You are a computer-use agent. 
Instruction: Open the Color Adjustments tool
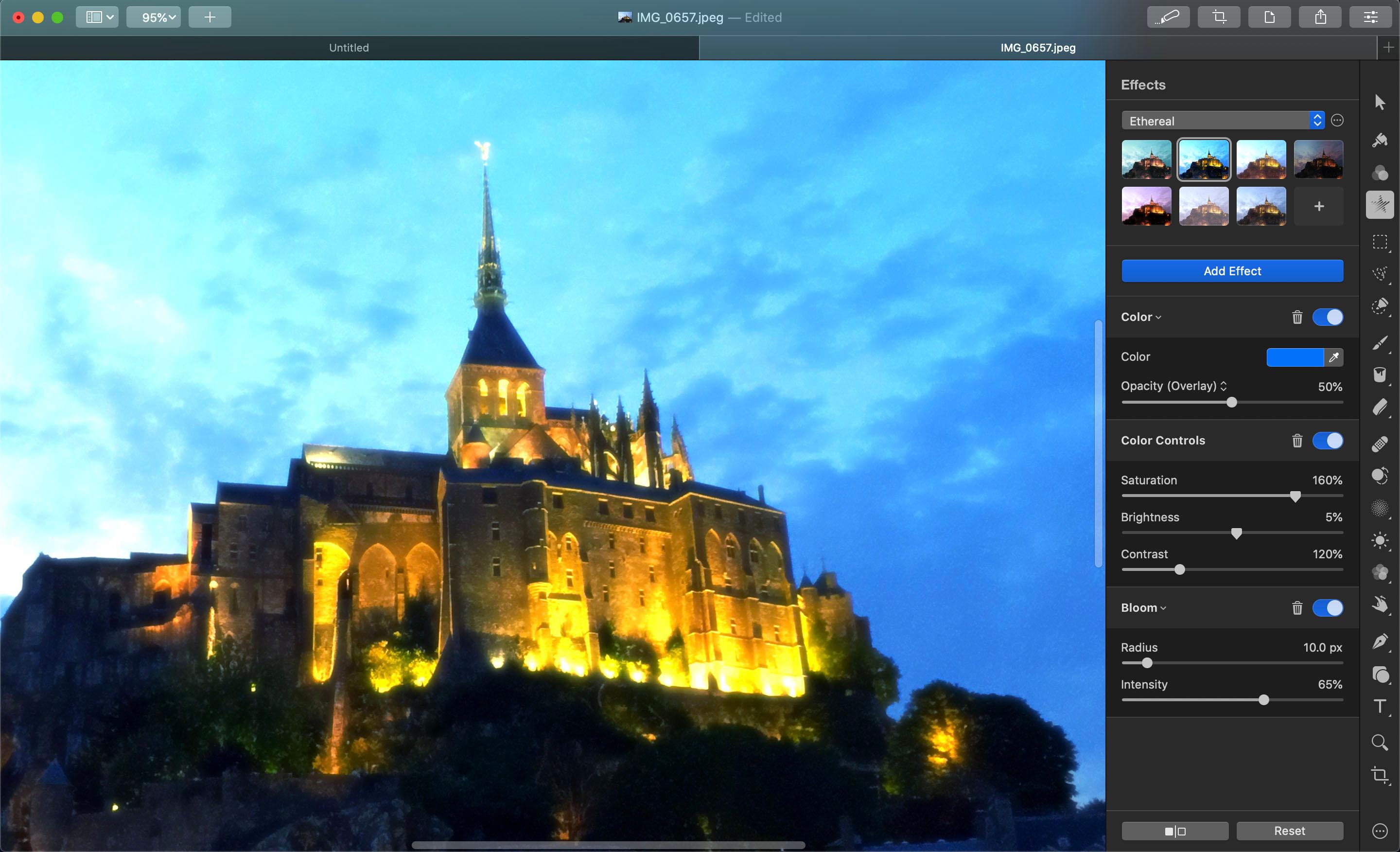1380,173
